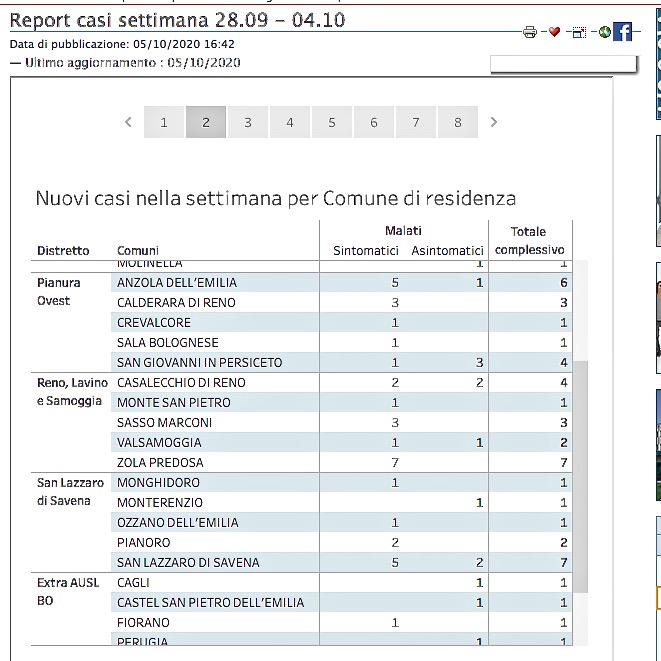Image resolution: width=661 pixels, height=661 pixels.
Task: Go to previous page with left chevron
Action: click(x=128, y=122)
